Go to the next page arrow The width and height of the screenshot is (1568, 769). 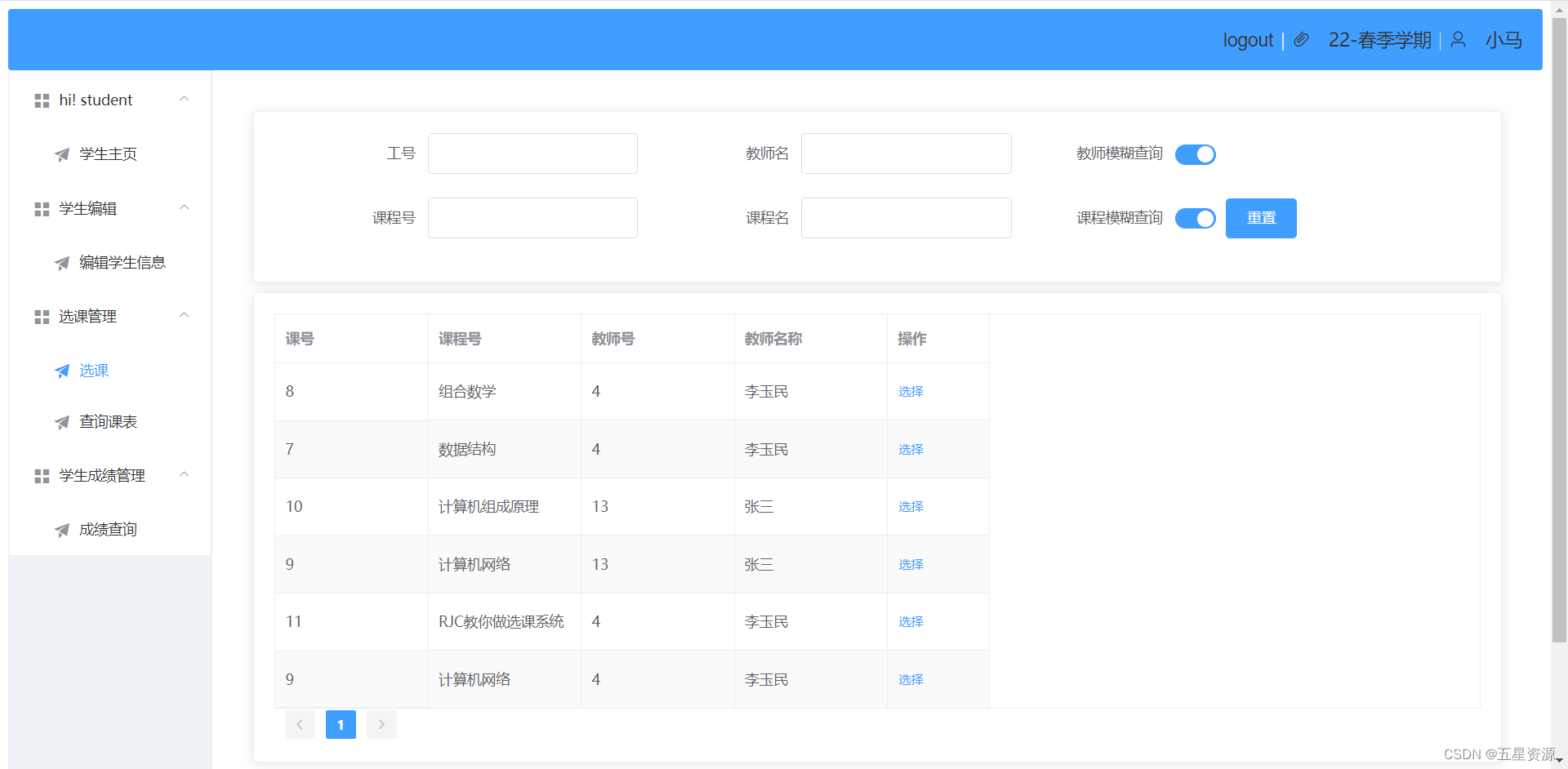pos(381,724)
